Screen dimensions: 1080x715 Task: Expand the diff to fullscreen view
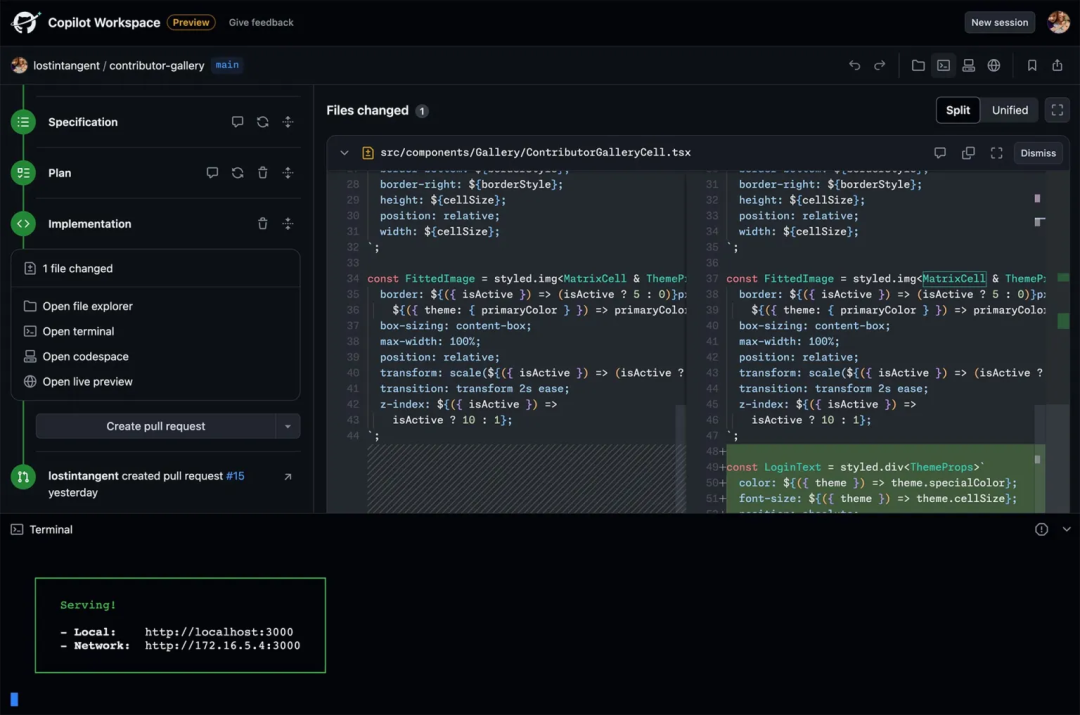994,152
